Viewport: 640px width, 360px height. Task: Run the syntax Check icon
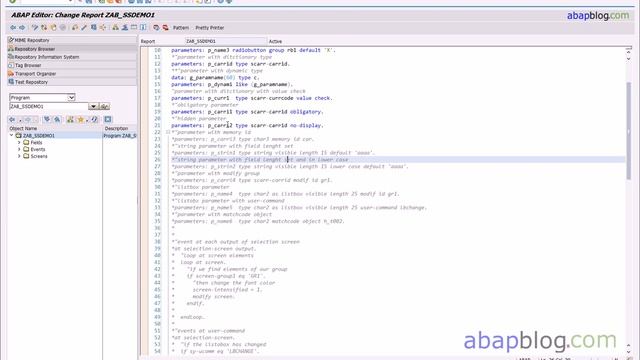click(75, 27)
